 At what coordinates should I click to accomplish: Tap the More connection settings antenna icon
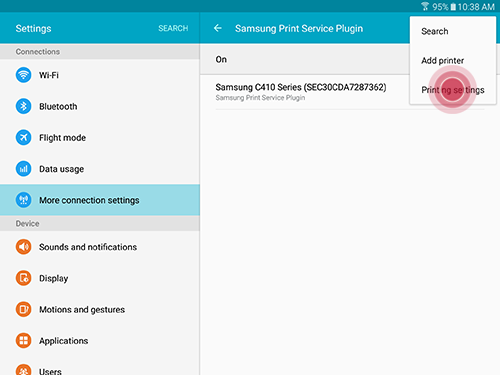tap(23, 200)
